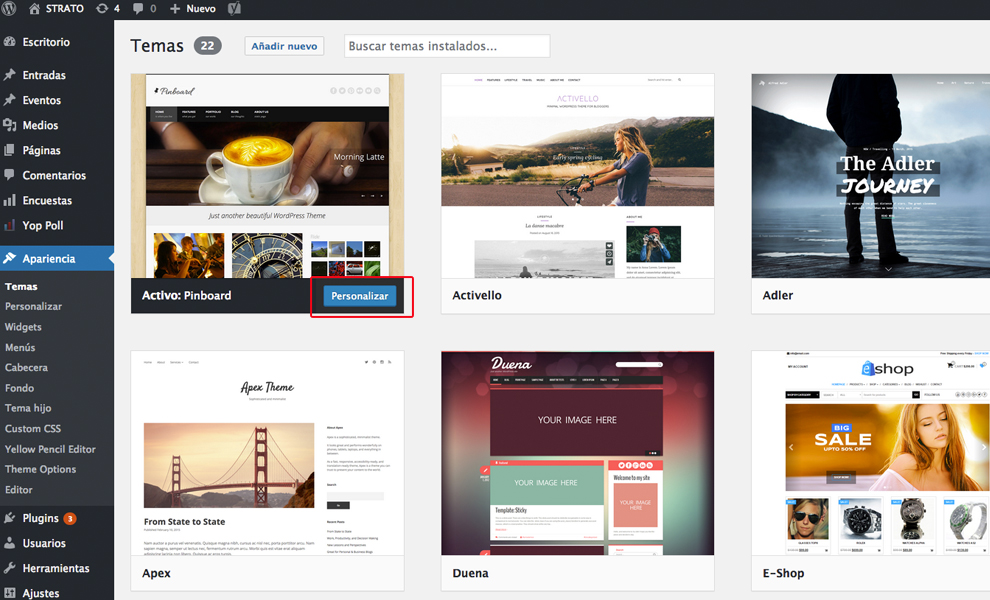Select the Temas submenu item
Image resolution: width=990 pixels, height=600 pixels.
click(x=21, y=286)
